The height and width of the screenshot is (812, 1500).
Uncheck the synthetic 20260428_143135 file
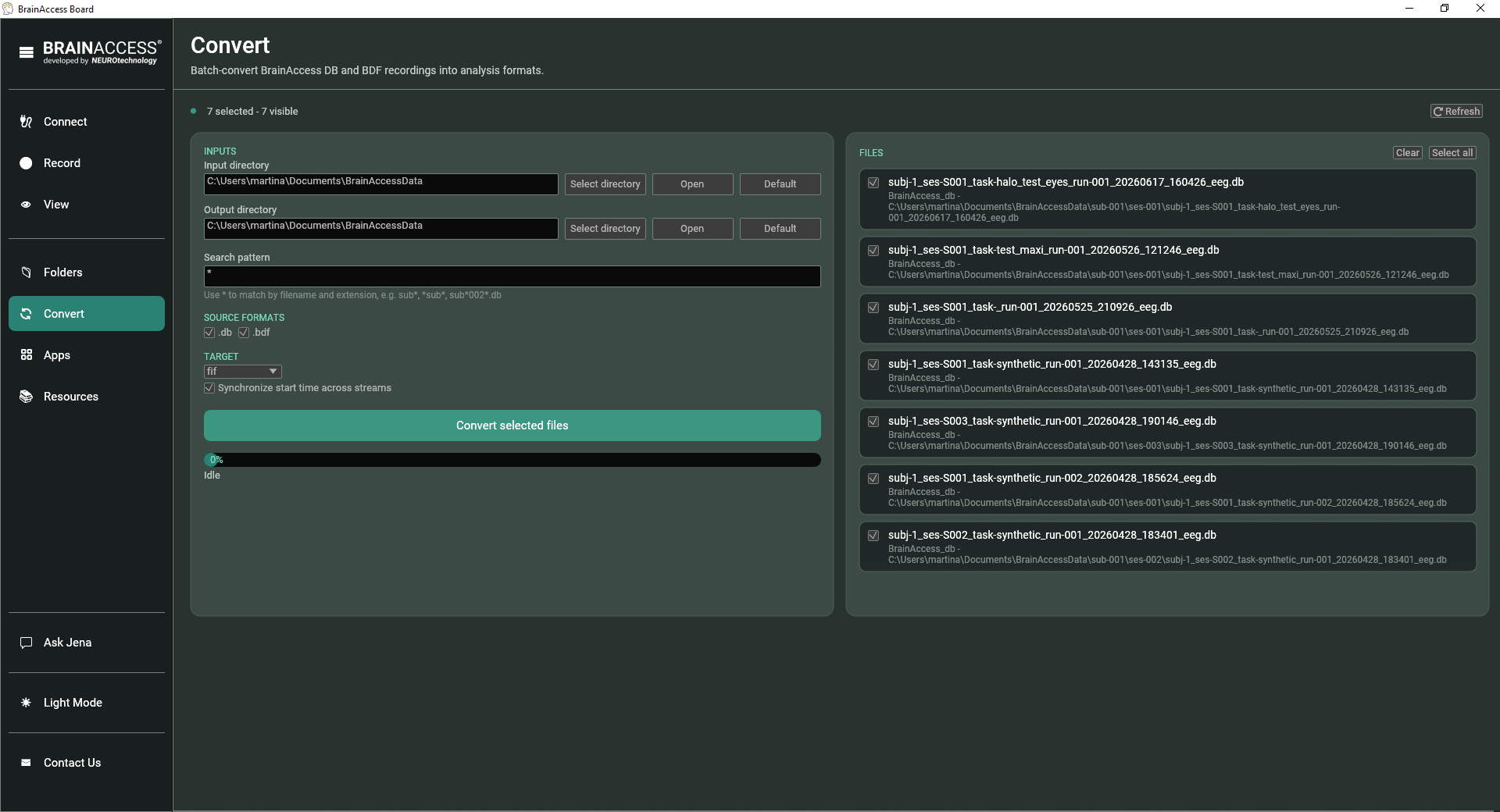[873, 365]
